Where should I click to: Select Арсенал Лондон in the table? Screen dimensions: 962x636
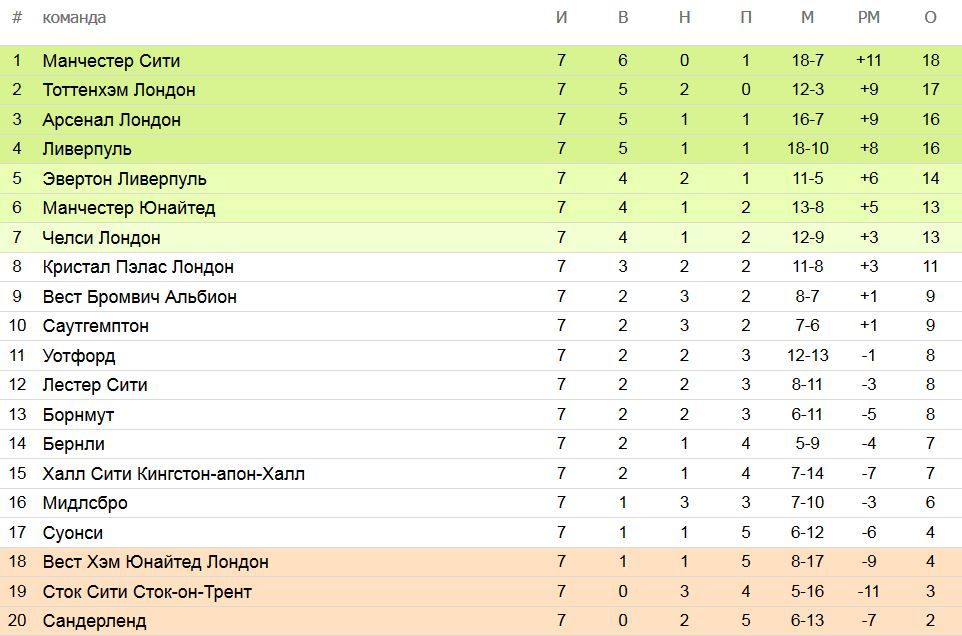tap(112, 120)
